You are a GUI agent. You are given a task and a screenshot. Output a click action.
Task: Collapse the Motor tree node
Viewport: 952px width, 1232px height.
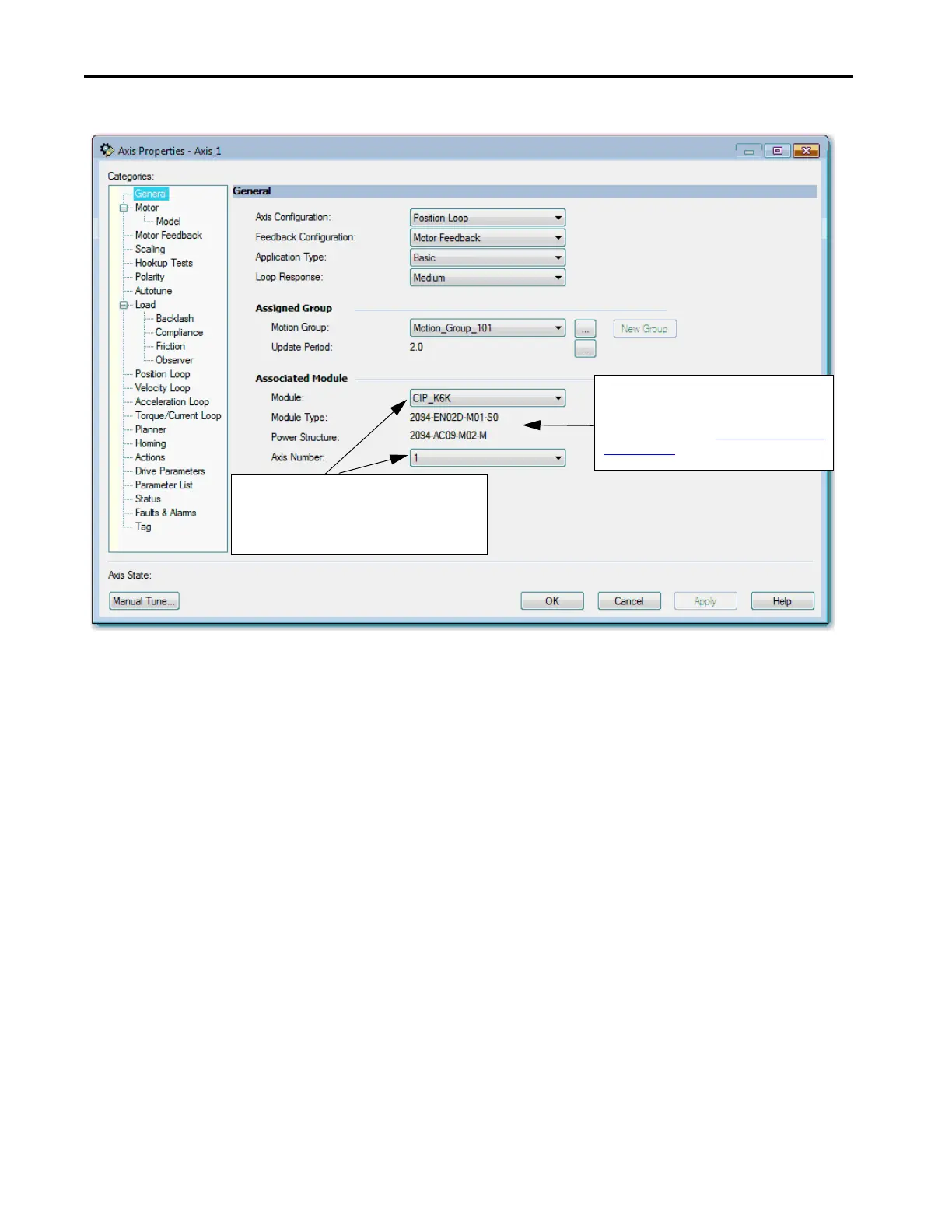pyautogui.click(x=123, y=208)
